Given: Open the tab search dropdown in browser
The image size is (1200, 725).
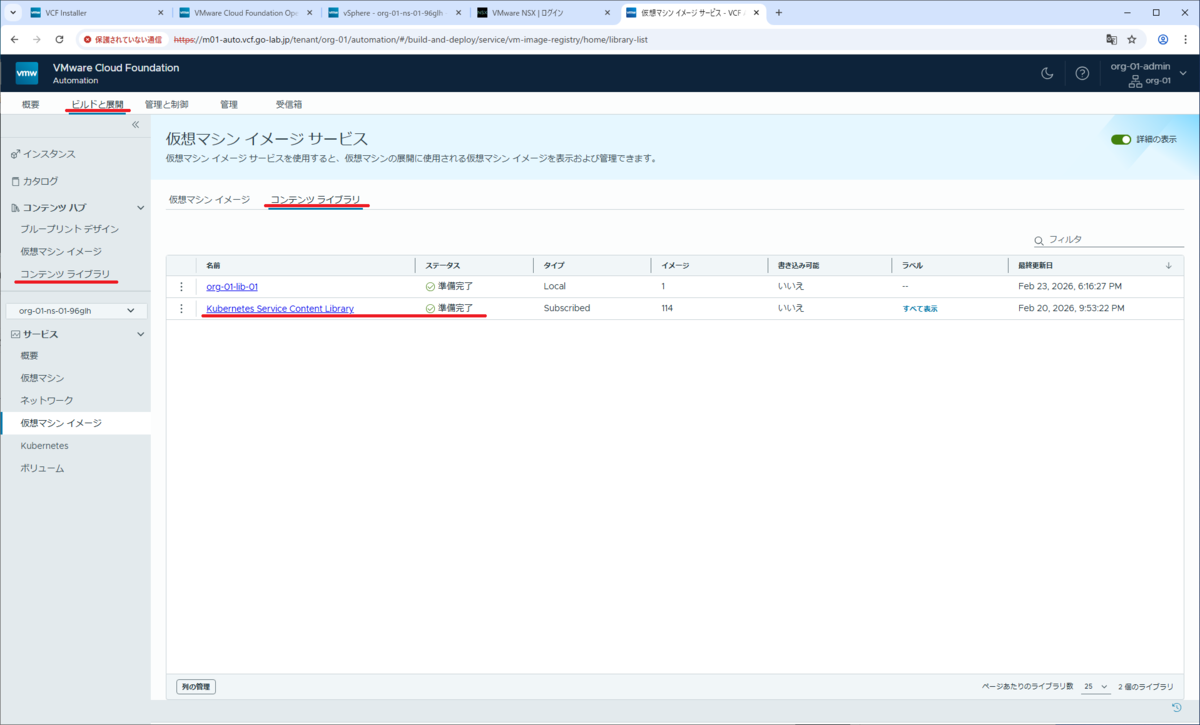Looking at the screenshot, I should [12, 13].
